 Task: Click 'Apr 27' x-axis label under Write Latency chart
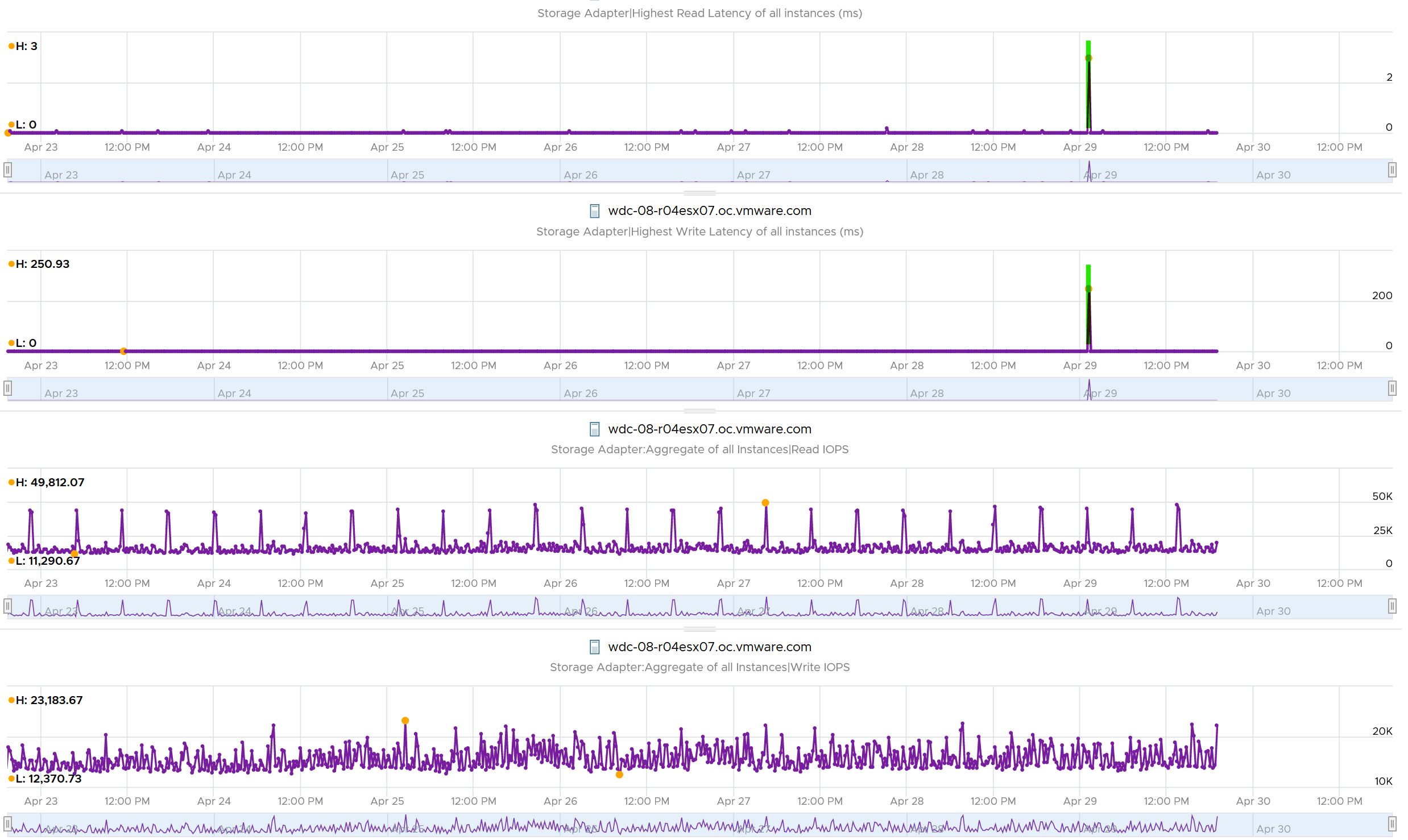[734, 366]
